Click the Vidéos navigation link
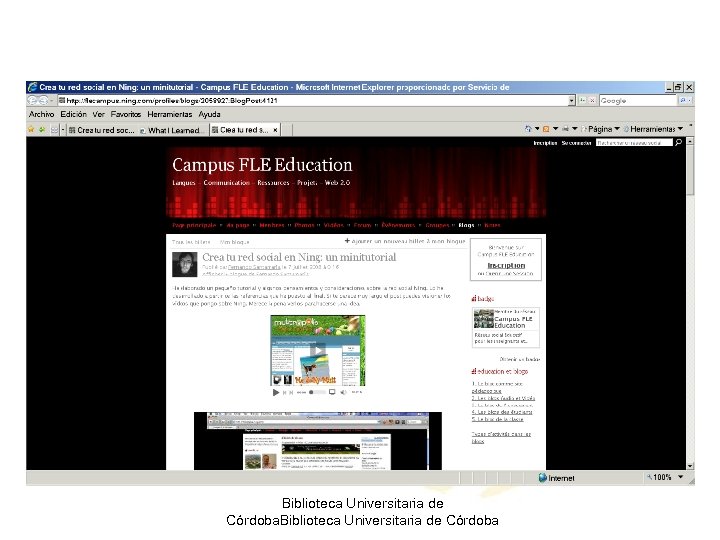The width and height of the screenshot is (720, 540). point(334,225)
